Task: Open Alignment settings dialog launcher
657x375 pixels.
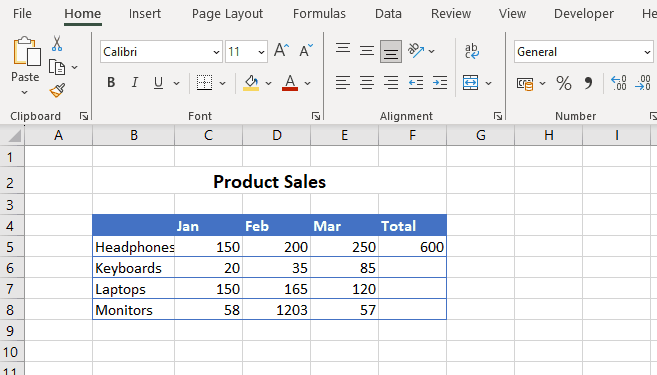Action: pyautogui.click(x=498, y=116)
